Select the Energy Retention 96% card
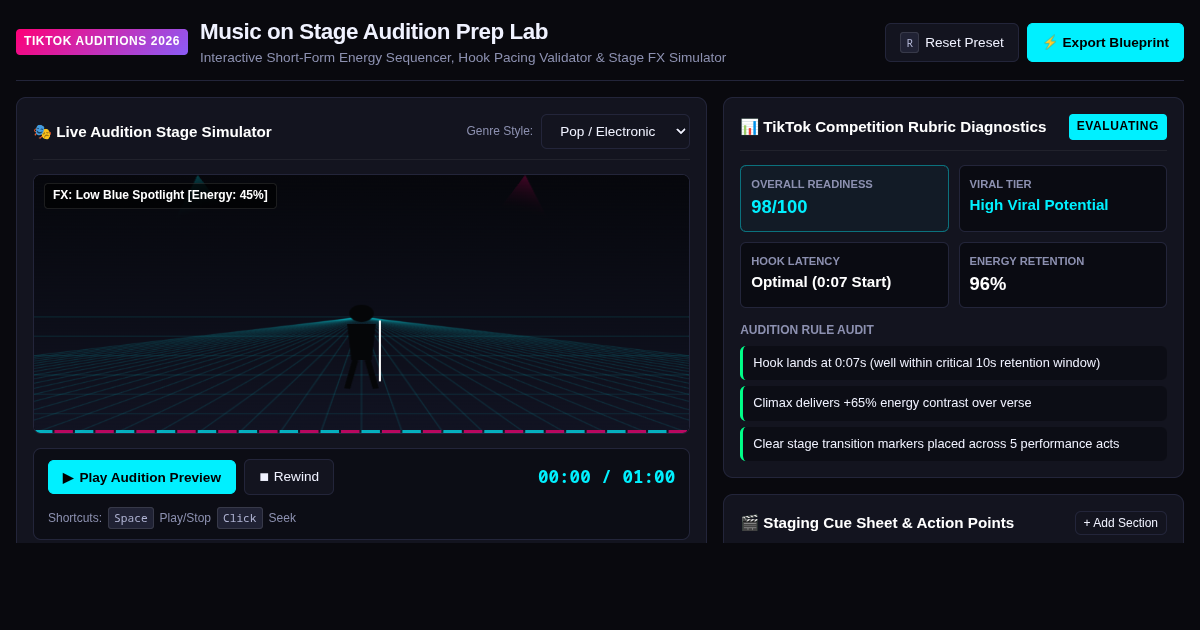1200x630 pixels. [1063, 275]
